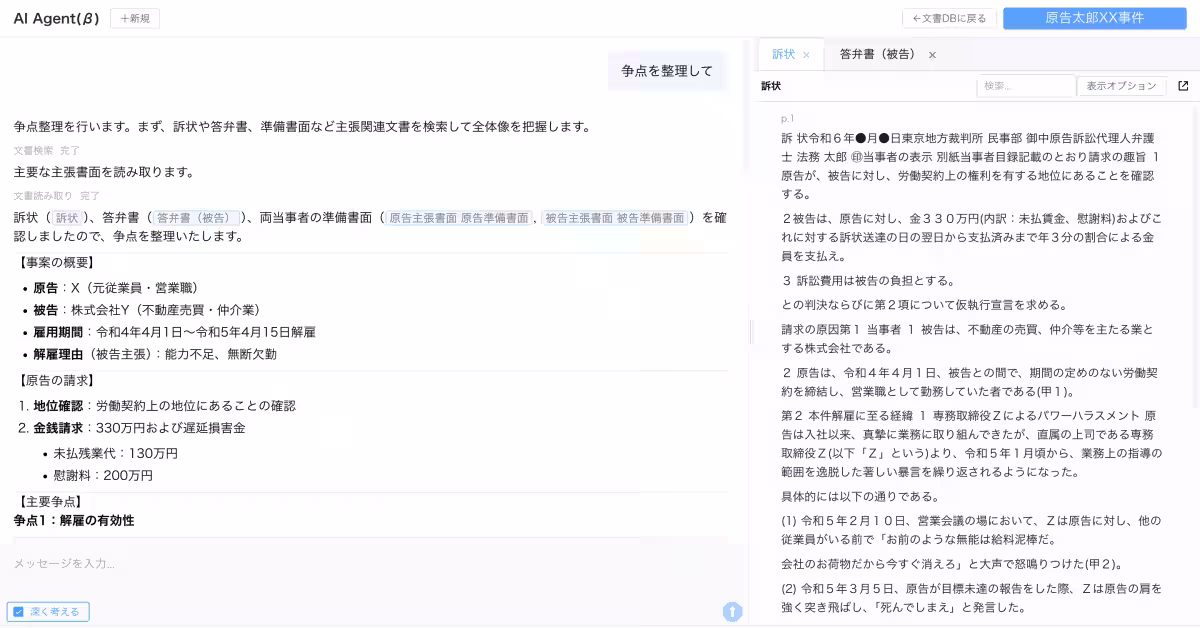The image size is (1200, 628).
Task: Open the 原告太郎XX事件 case button
Action: [1093, 17]
